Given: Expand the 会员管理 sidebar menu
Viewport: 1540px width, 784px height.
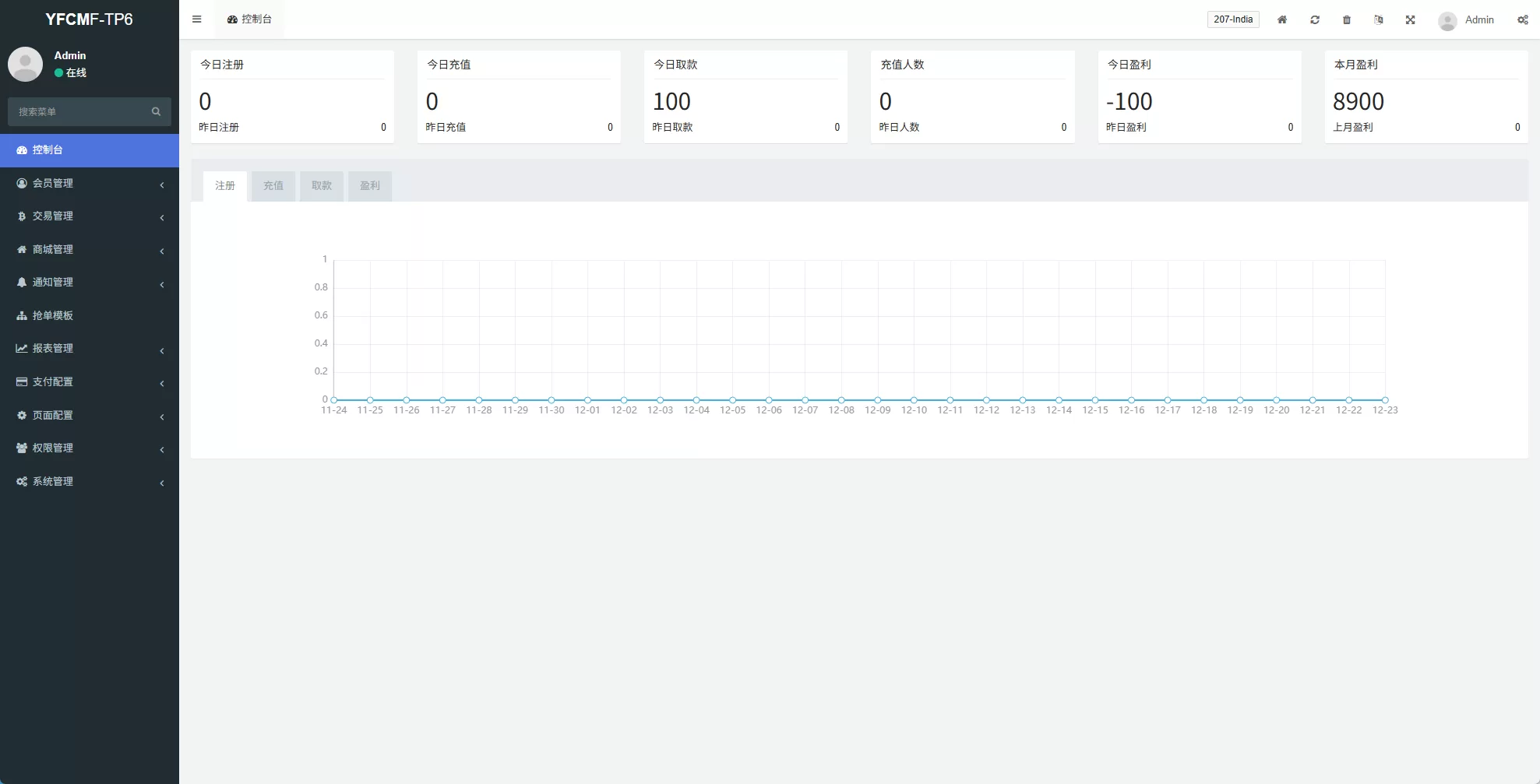Looking at the screenshot, I should click(x=89, y=183).
